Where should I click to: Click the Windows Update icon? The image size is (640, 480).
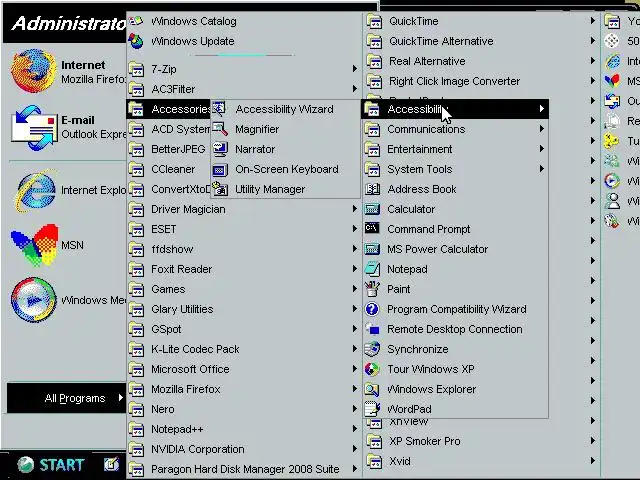point(136,41)
